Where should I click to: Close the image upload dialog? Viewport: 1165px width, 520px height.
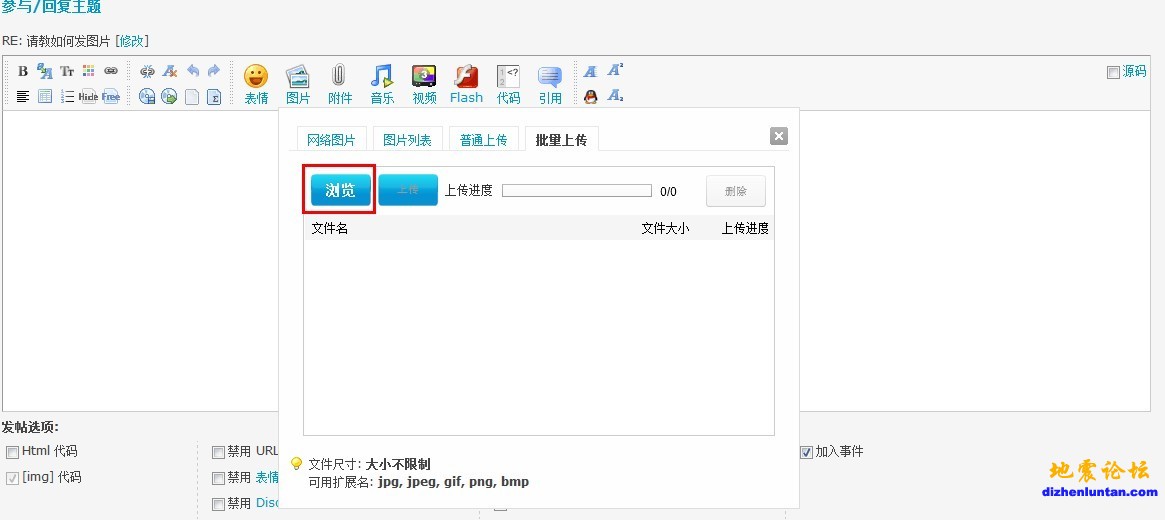click(779, 136)
